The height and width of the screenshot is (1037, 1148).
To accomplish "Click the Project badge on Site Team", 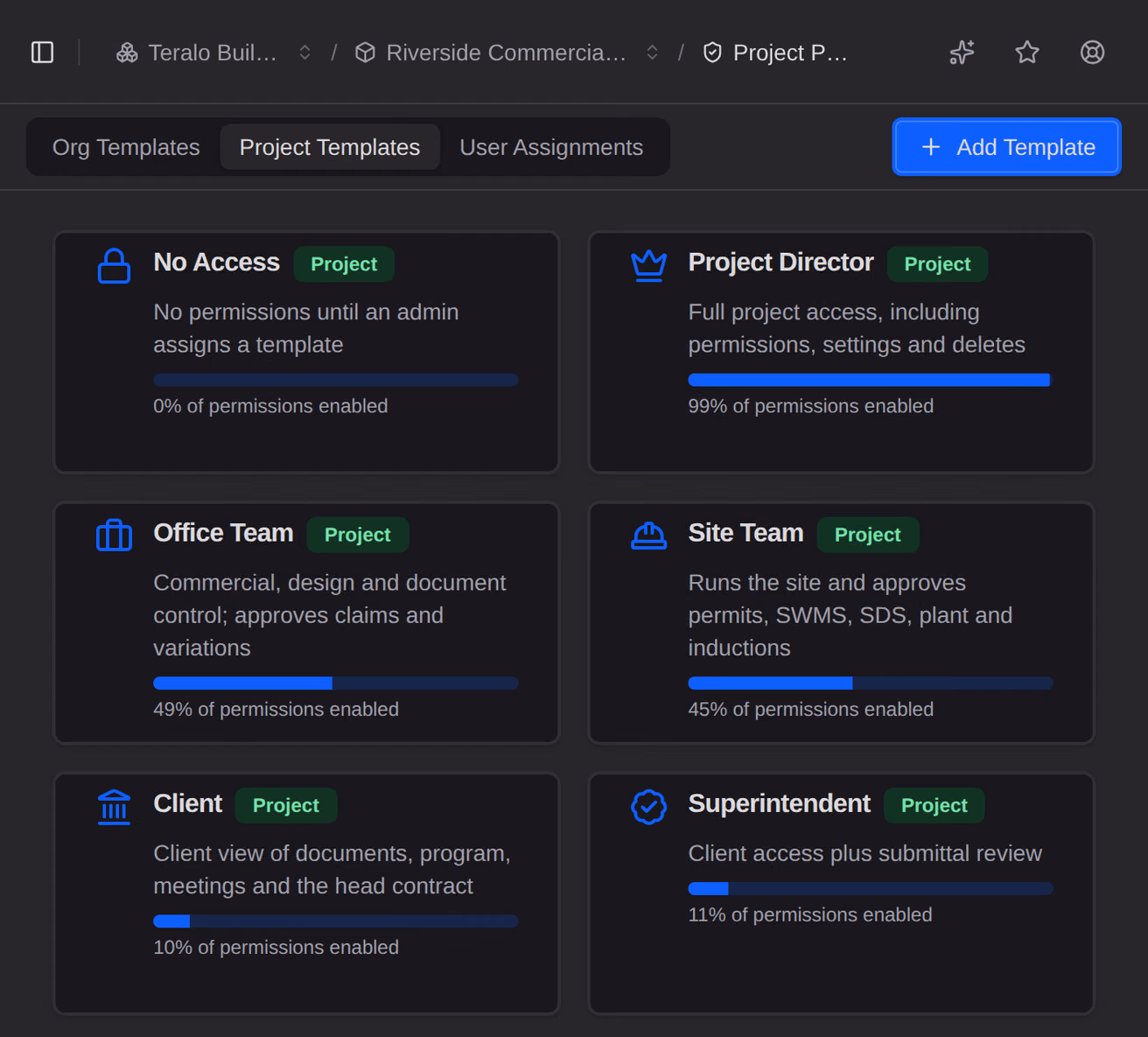I will (x=867, y=535).
